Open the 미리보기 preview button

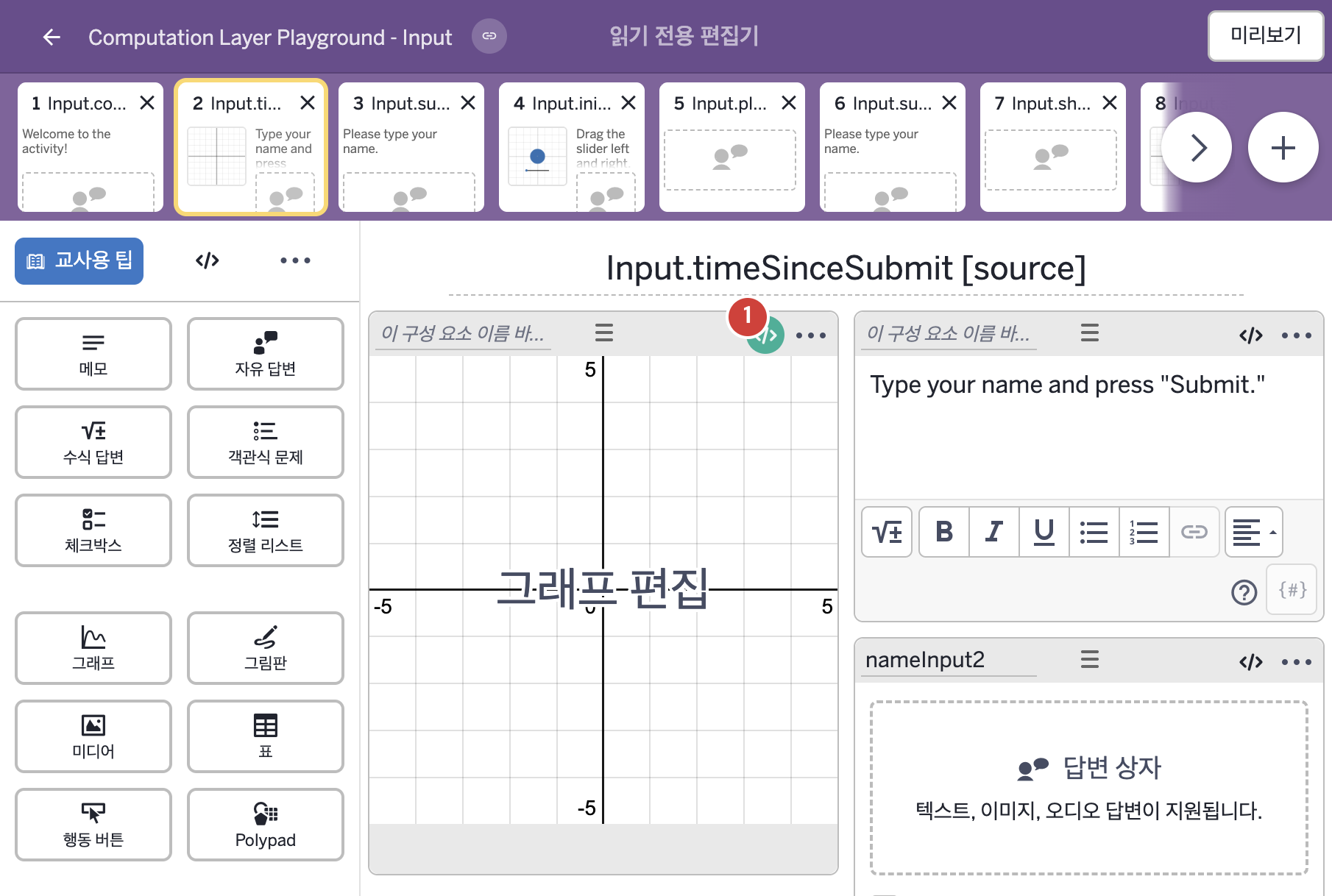pos(1265,35)
